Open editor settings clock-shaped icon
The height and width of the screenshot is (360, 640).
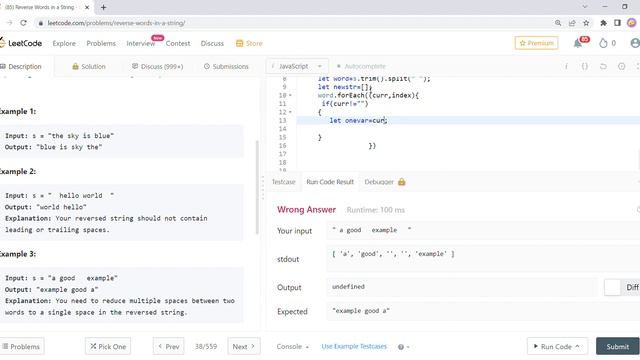click(621, 66)
